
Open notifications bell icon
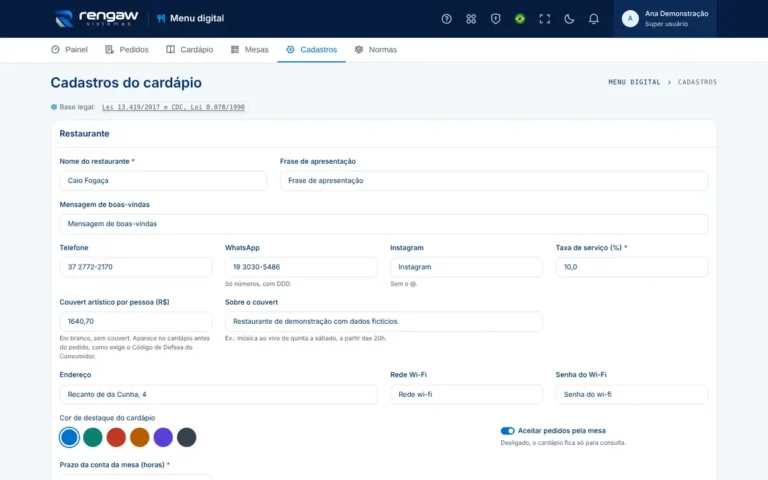pyautogui.click(x=593, y=19)
